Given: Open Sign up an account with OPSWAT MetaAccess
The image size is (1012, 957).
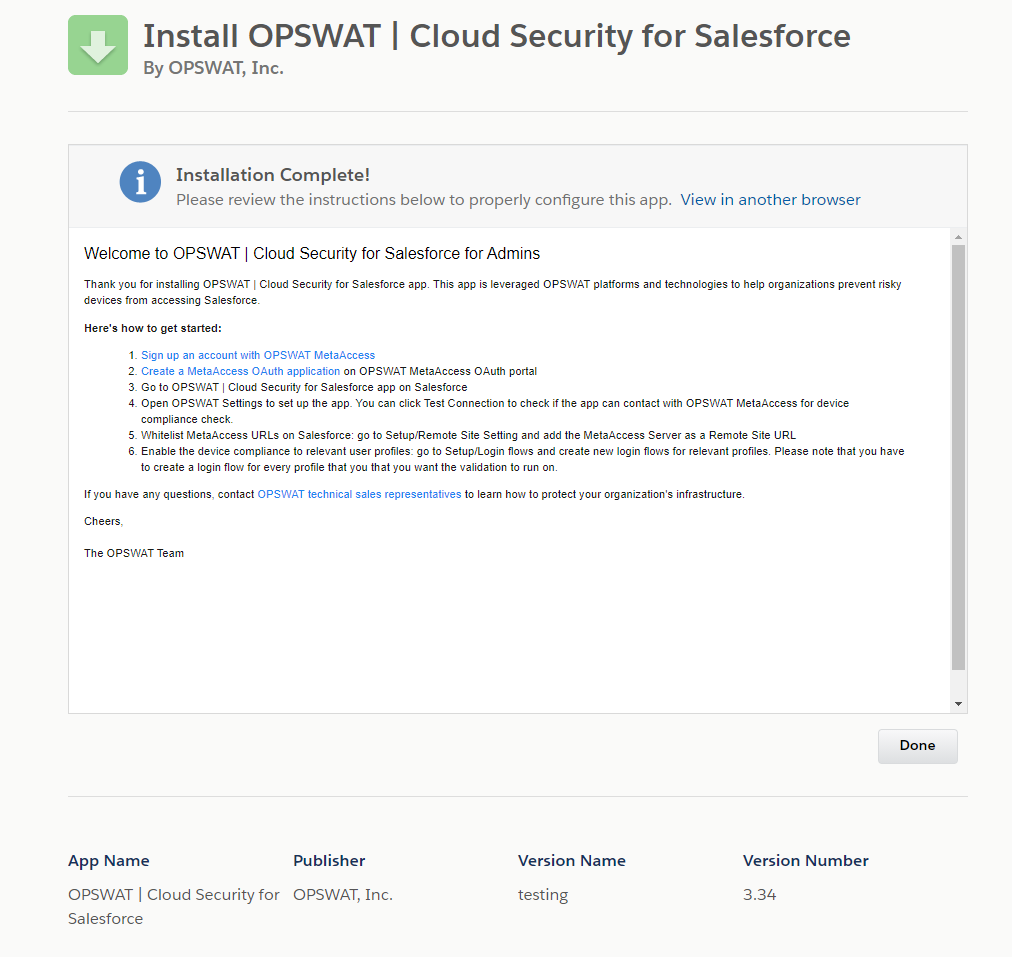Looking at the screenshot, I should 258,356.
